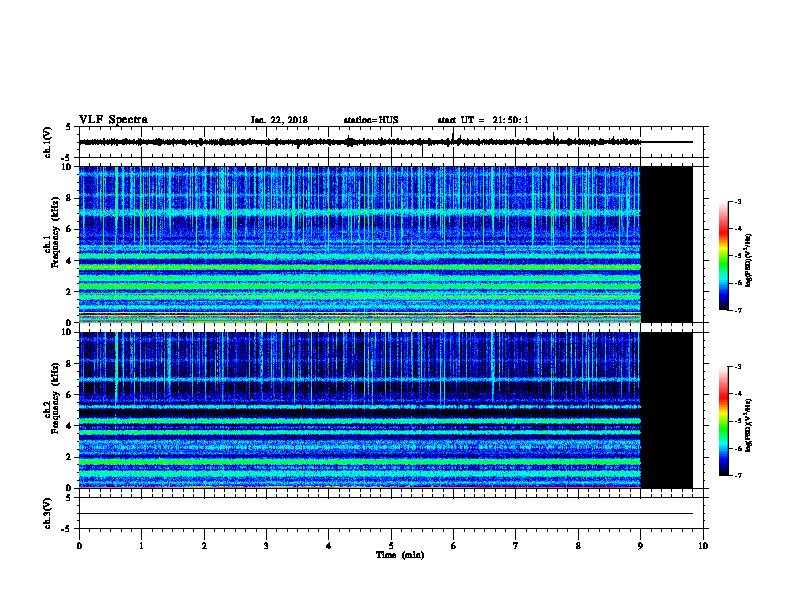Click the "VLF Spectra" plot title
Viewport: 792px width, 612px height.
coord(113,120)
